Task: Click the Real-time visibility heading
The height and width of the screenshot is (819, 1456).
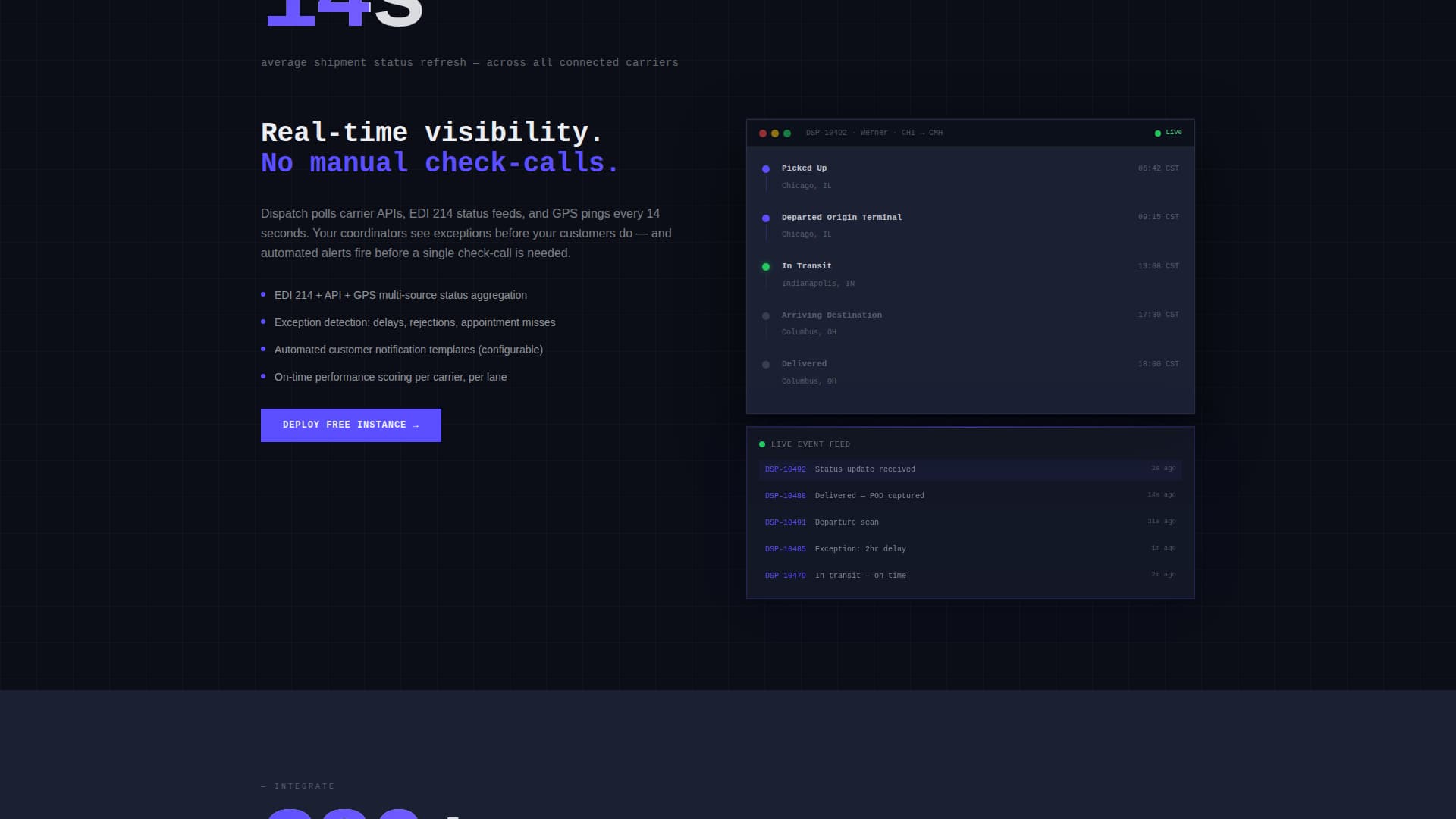Action: (x=431, y=133)
